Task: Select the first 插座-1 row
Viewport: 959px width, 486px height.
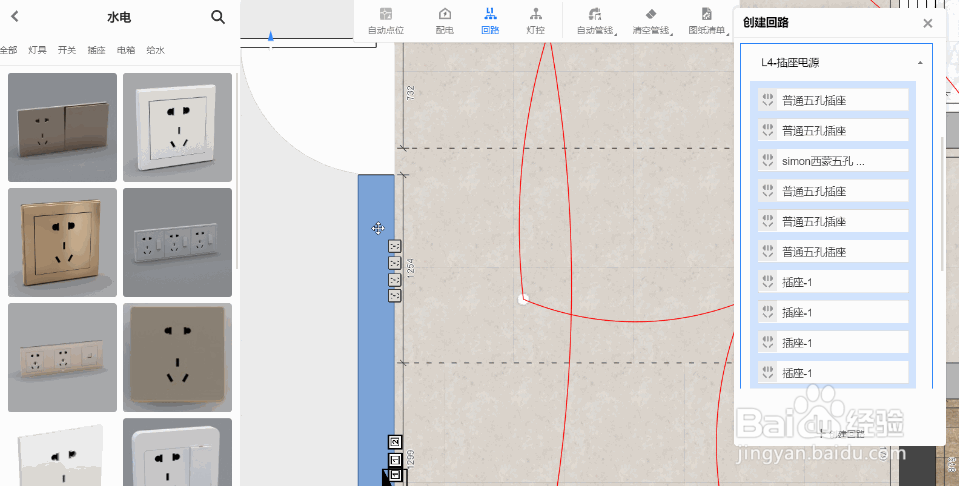Action: click(833, 282)
